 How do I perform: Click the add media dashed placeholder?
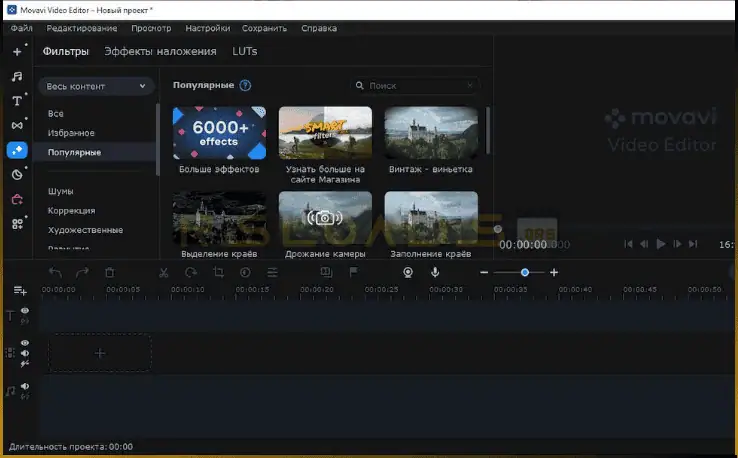pyautogui.click(x=100, y=353)
